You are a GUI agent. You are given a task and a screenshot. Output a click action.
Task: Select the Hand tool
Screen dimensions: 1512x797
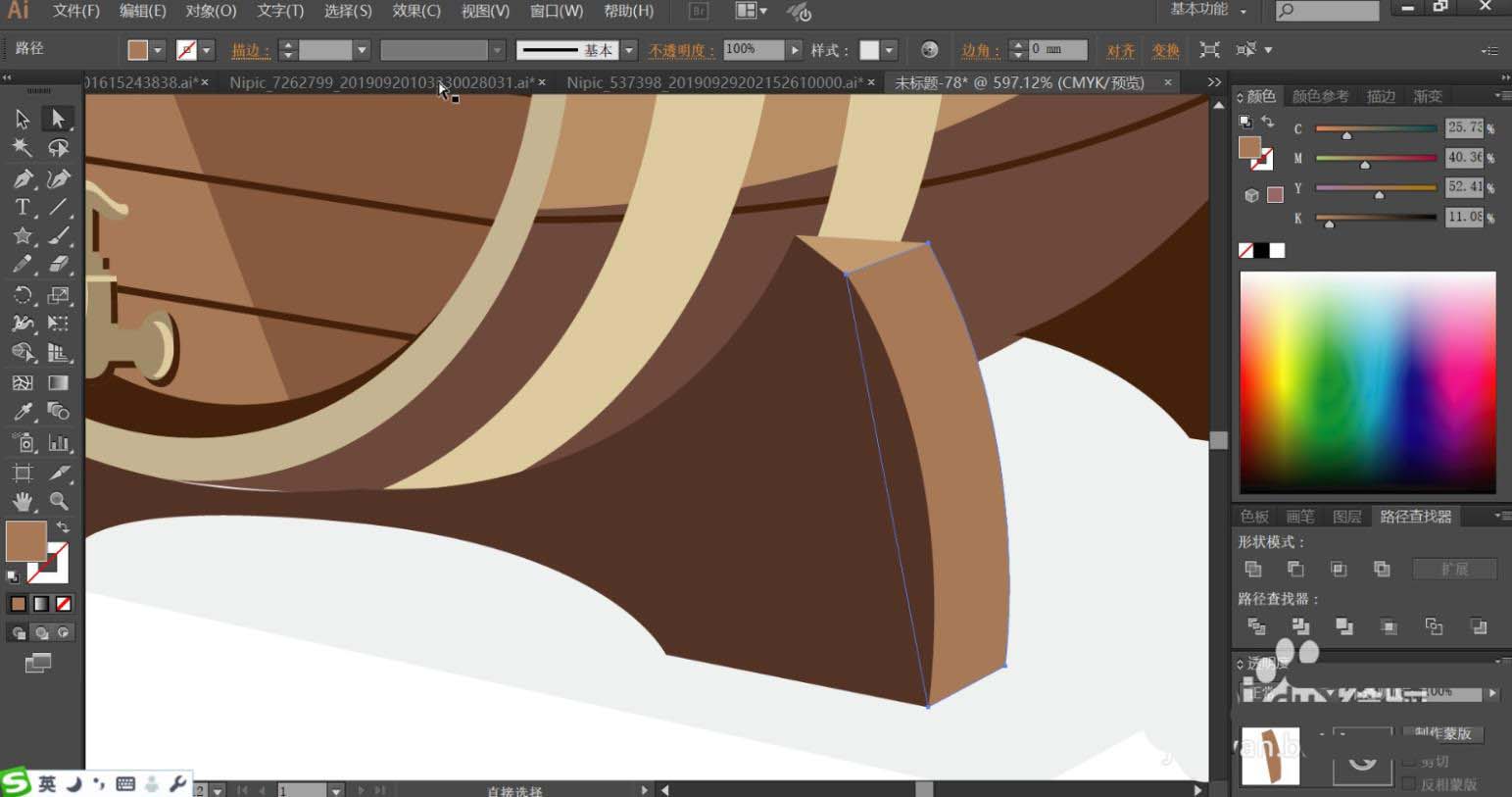tap(23, 502)
